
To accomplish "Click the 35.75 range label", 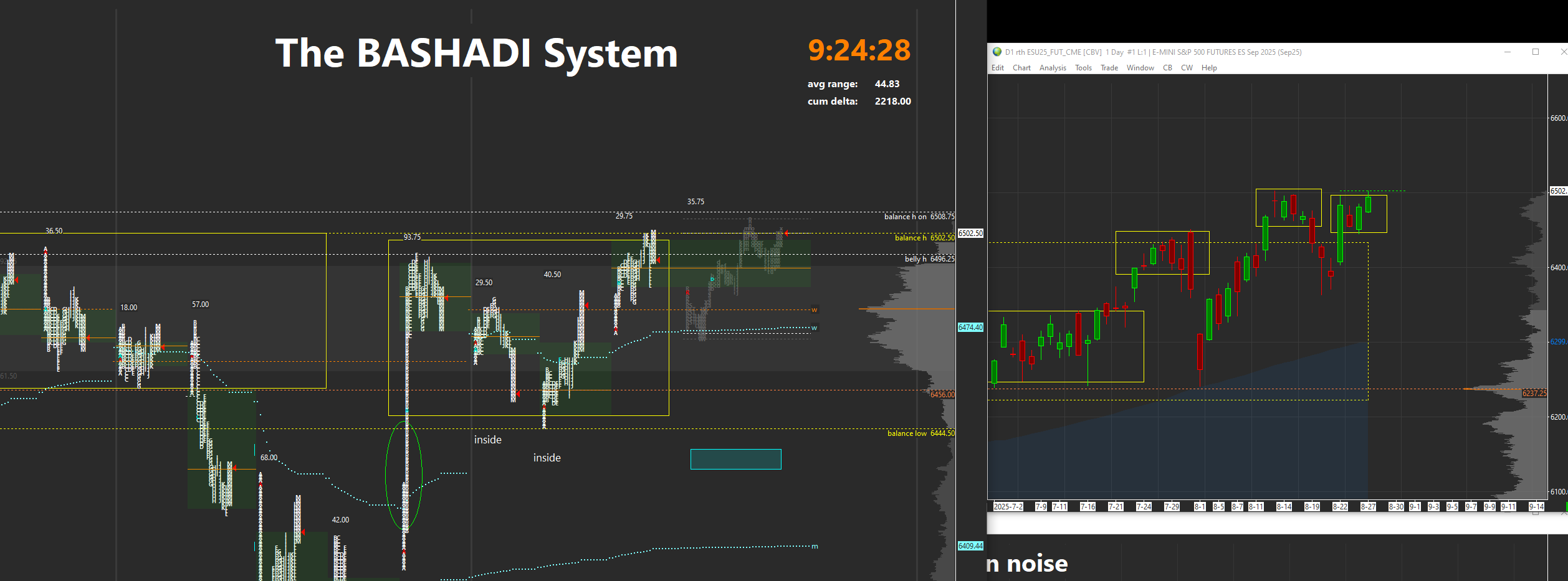I will 696,202.
